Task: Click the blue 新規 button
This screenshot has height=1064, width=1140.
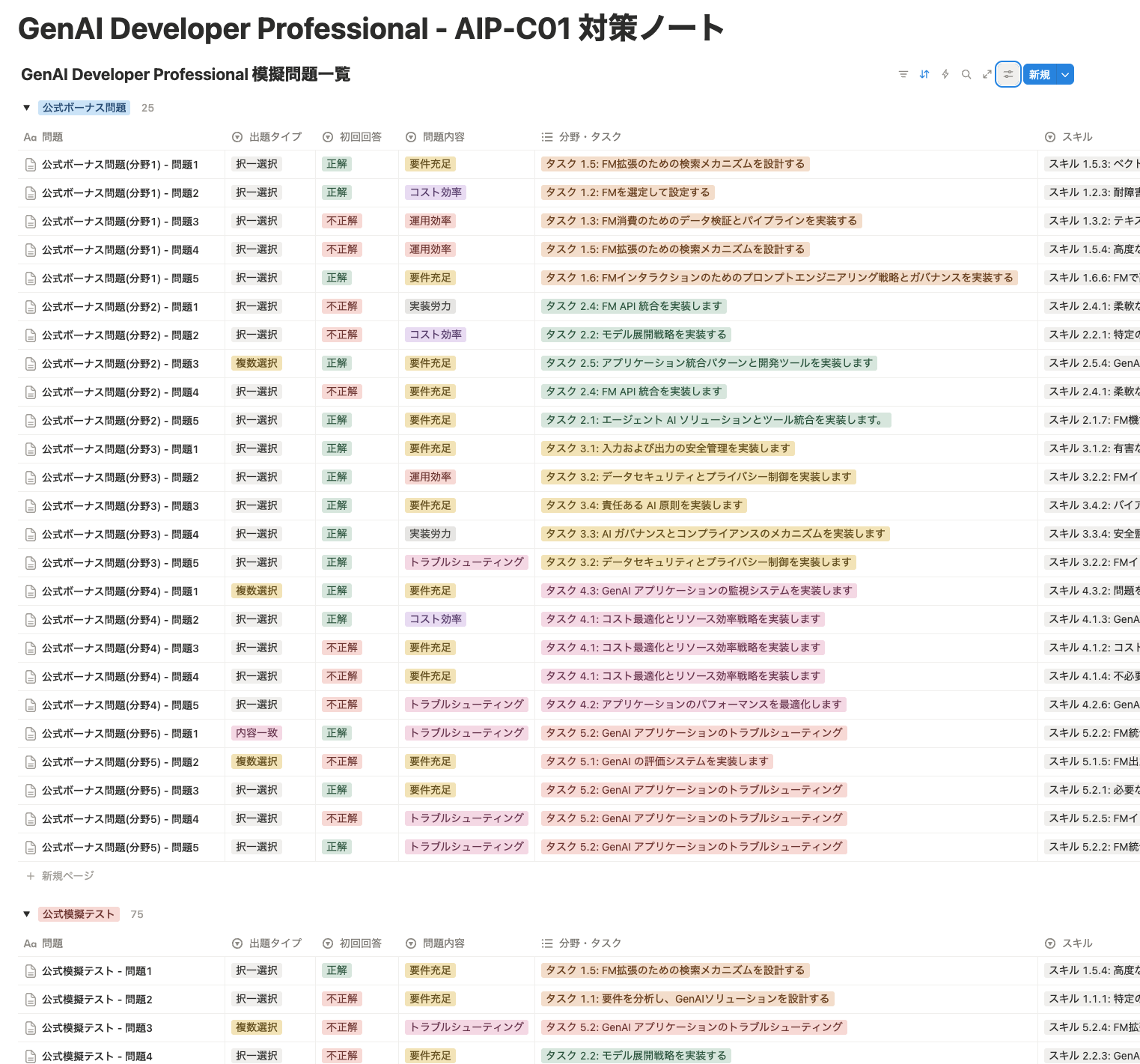Action: tap(1040, 74)
